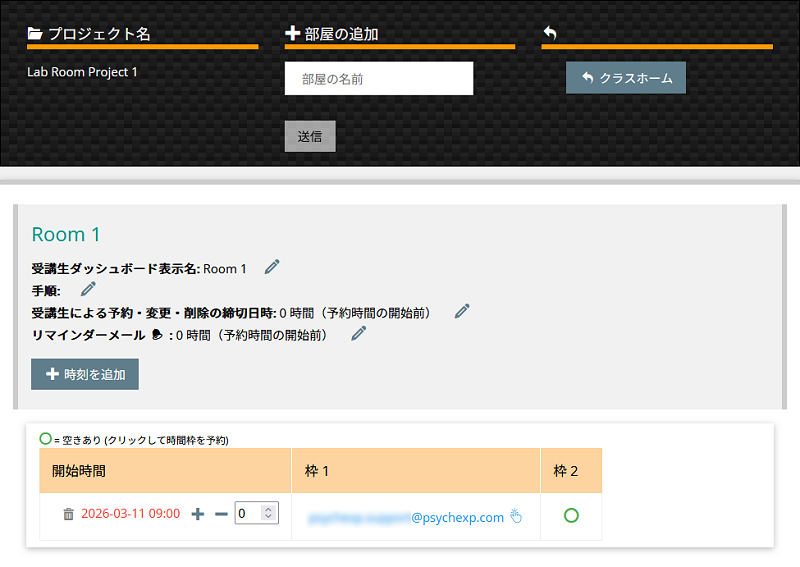The height and width of the screenshot is (567, 800).
Task: Book the open green circle in 枠 2
Action: tap(571, 516)
